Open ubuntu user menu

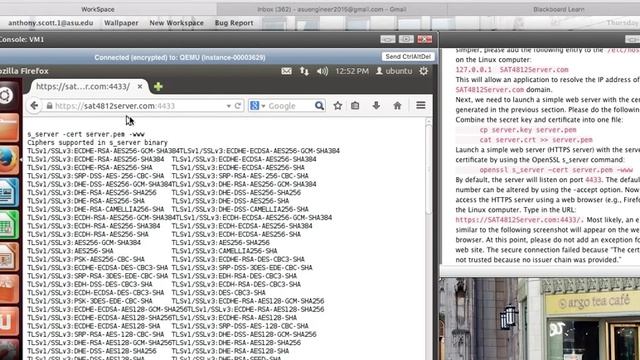point(394,71)
